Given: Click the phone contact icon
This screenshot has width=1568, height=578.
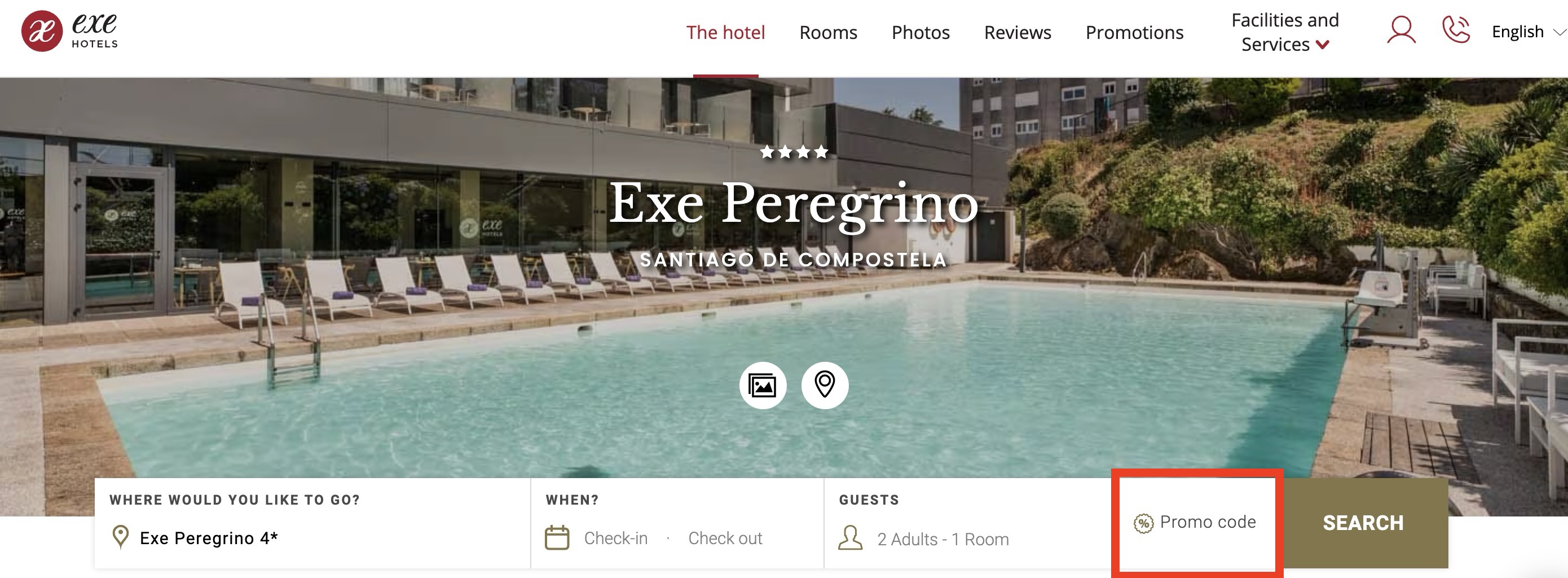Looking at the screenshot, I should pyautogui.click(x=1456, y=30).
